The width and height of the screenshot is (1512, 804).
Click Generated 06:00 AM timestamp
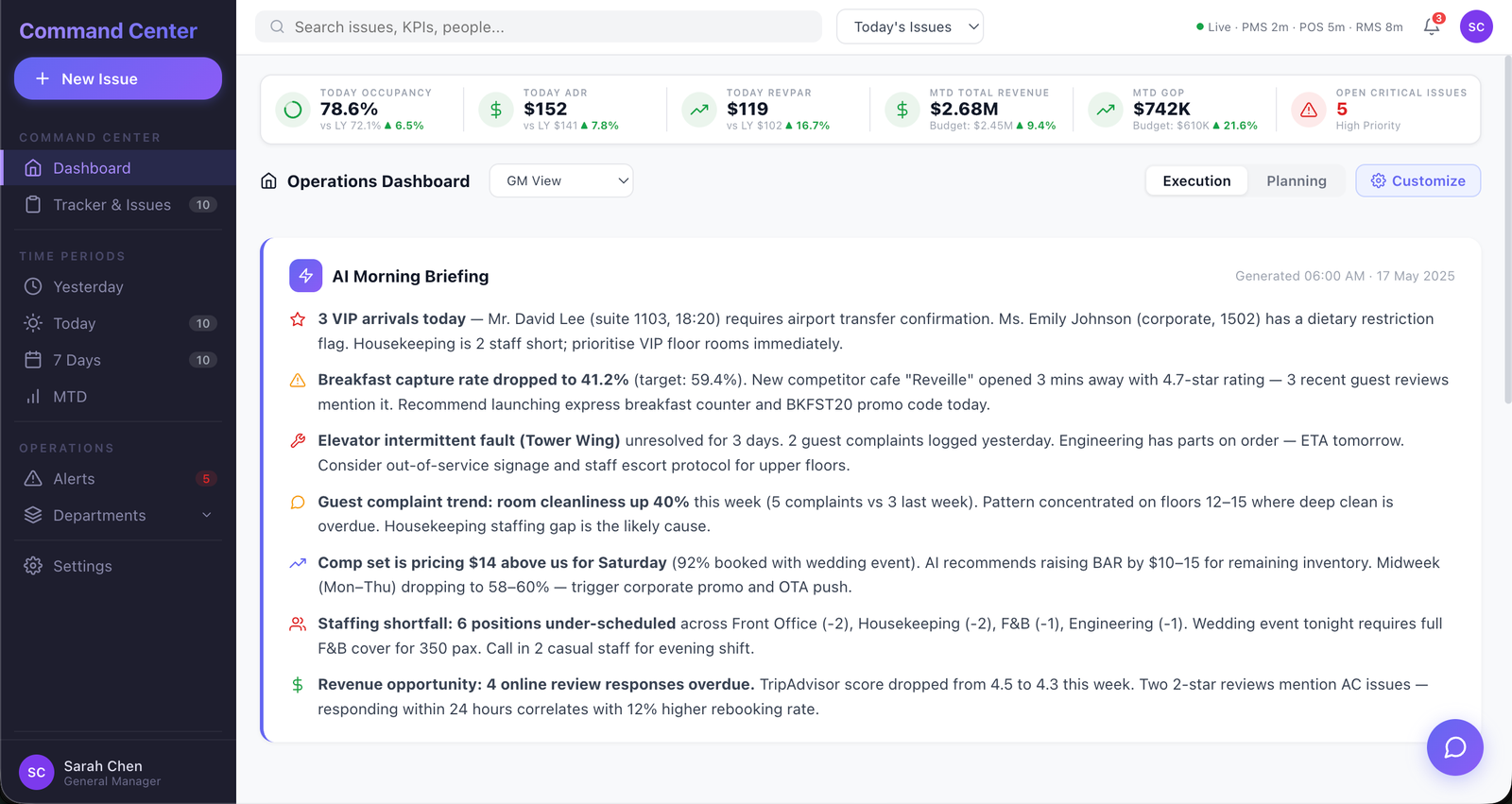point(1345,276)
